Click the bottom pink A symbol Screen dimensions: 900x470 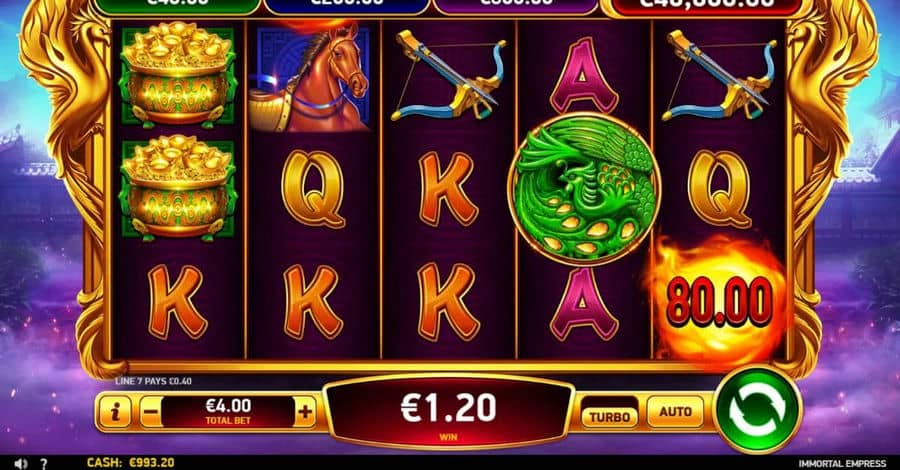coord(584,304)
